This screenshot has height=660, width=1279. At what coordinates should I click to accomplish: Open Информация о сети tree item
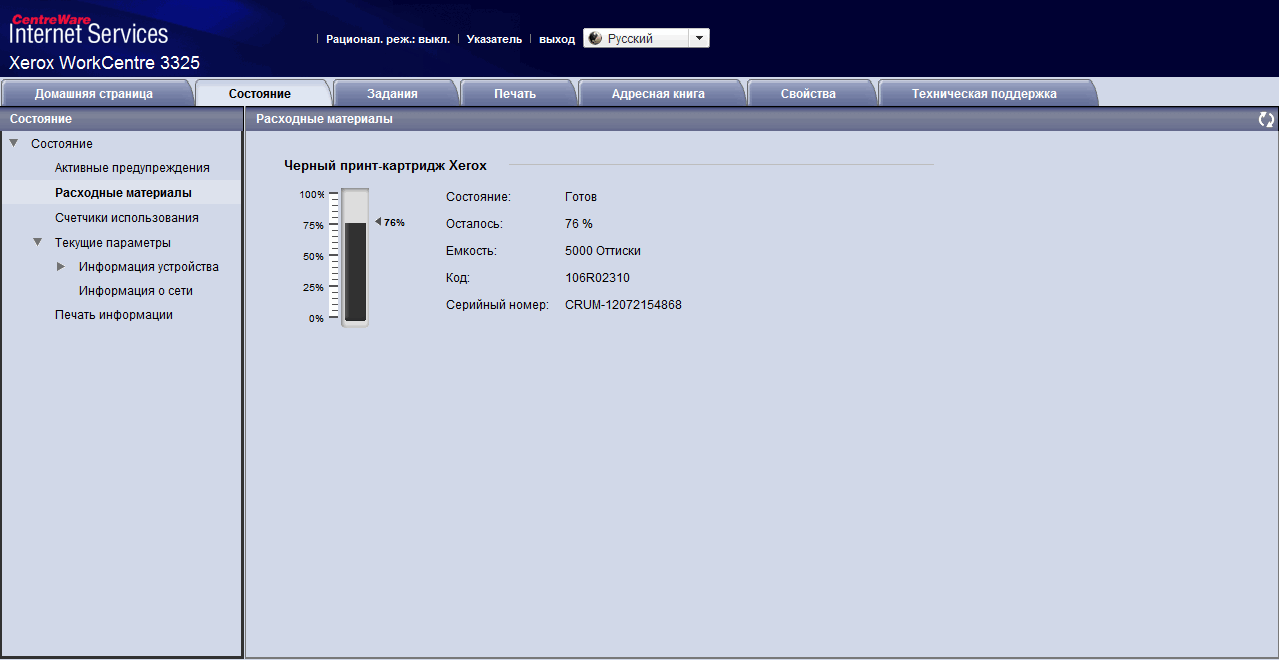point(136,290)
